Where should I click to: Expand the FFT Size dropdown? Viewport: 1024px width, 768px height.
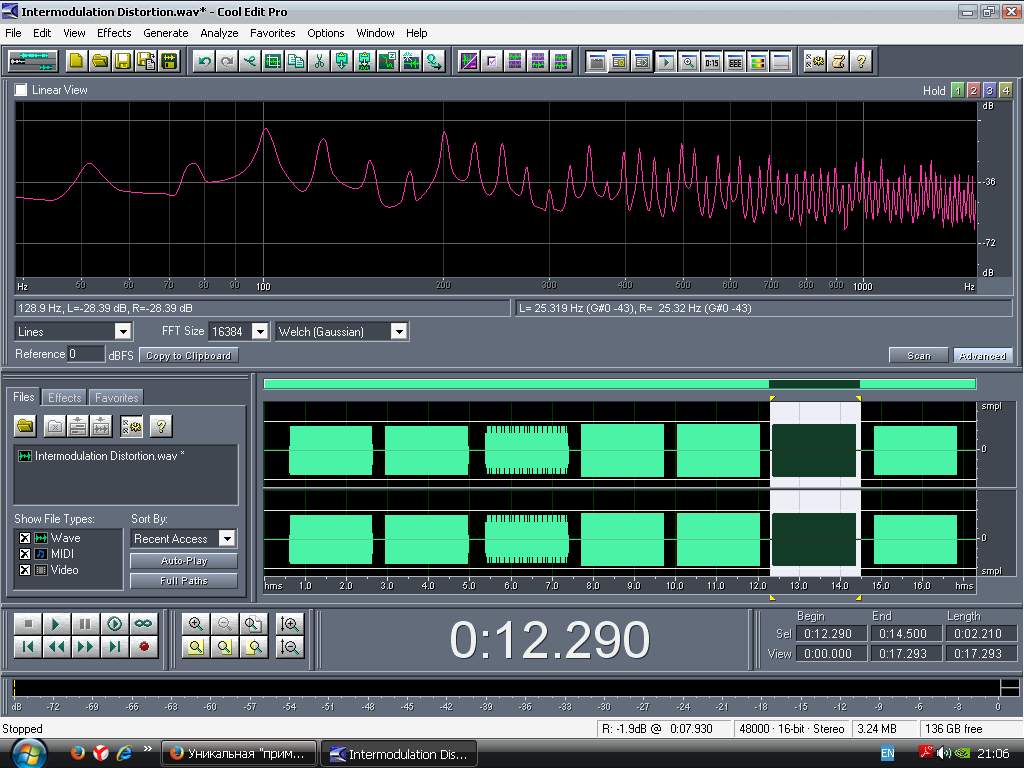tap(259, 331)
